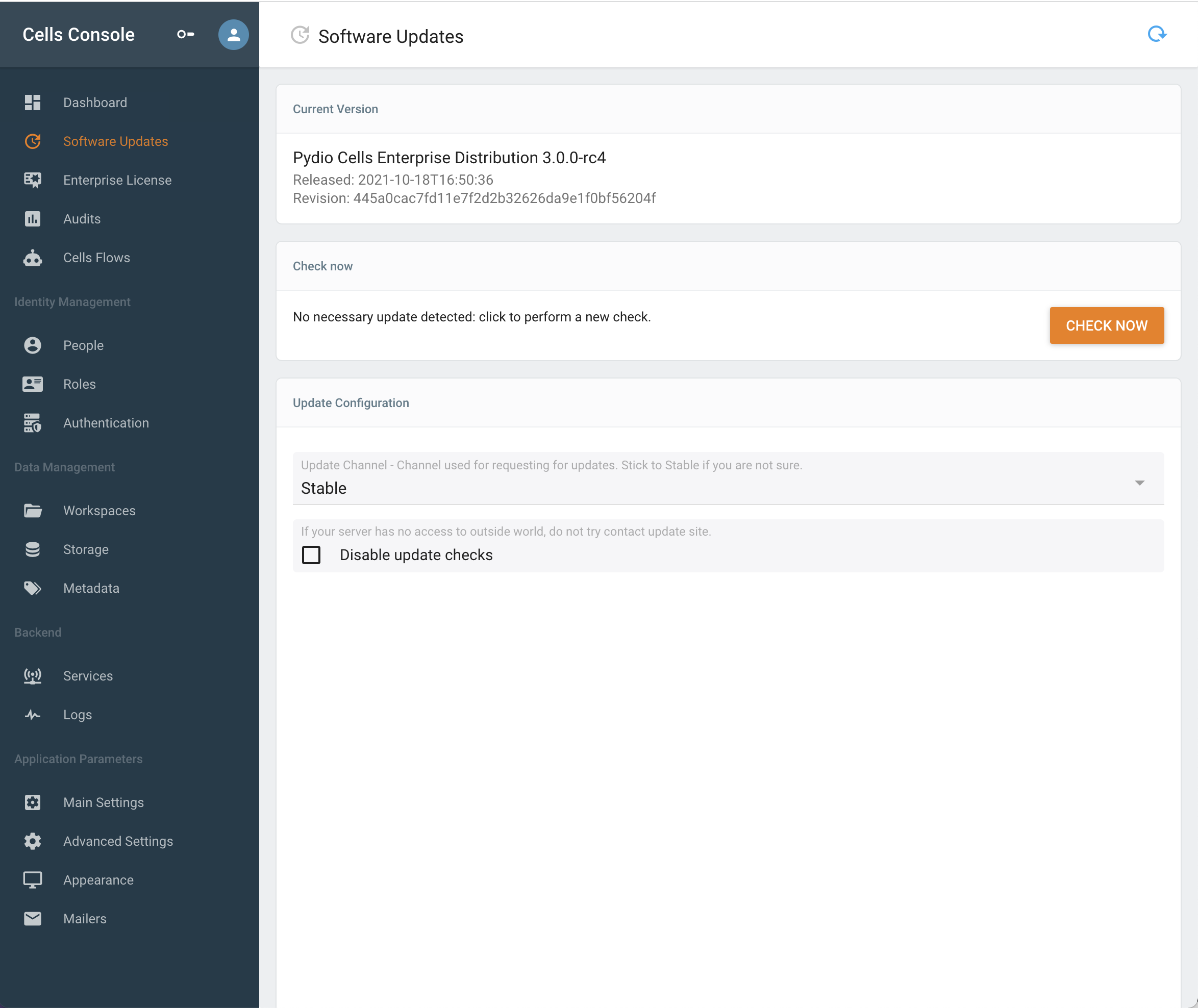Click the Audits chart icon
1198x1008 pixels.
[33, 219]
